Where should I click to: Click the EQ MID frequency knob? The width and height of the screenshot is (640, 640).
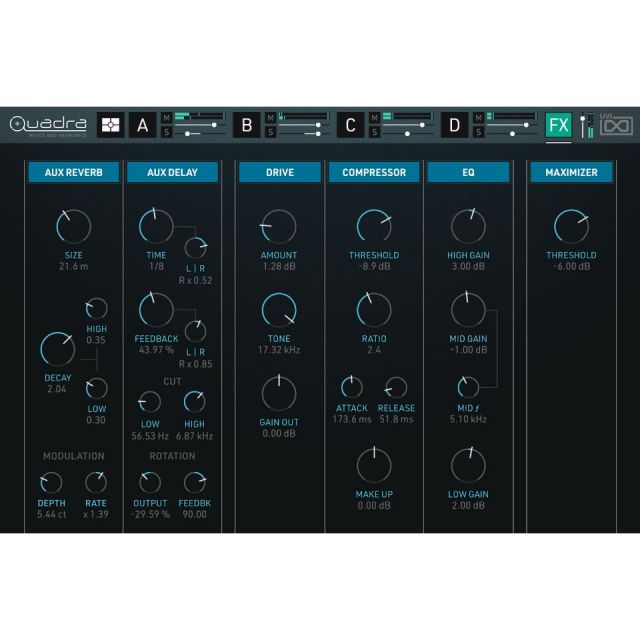[468, 387]
